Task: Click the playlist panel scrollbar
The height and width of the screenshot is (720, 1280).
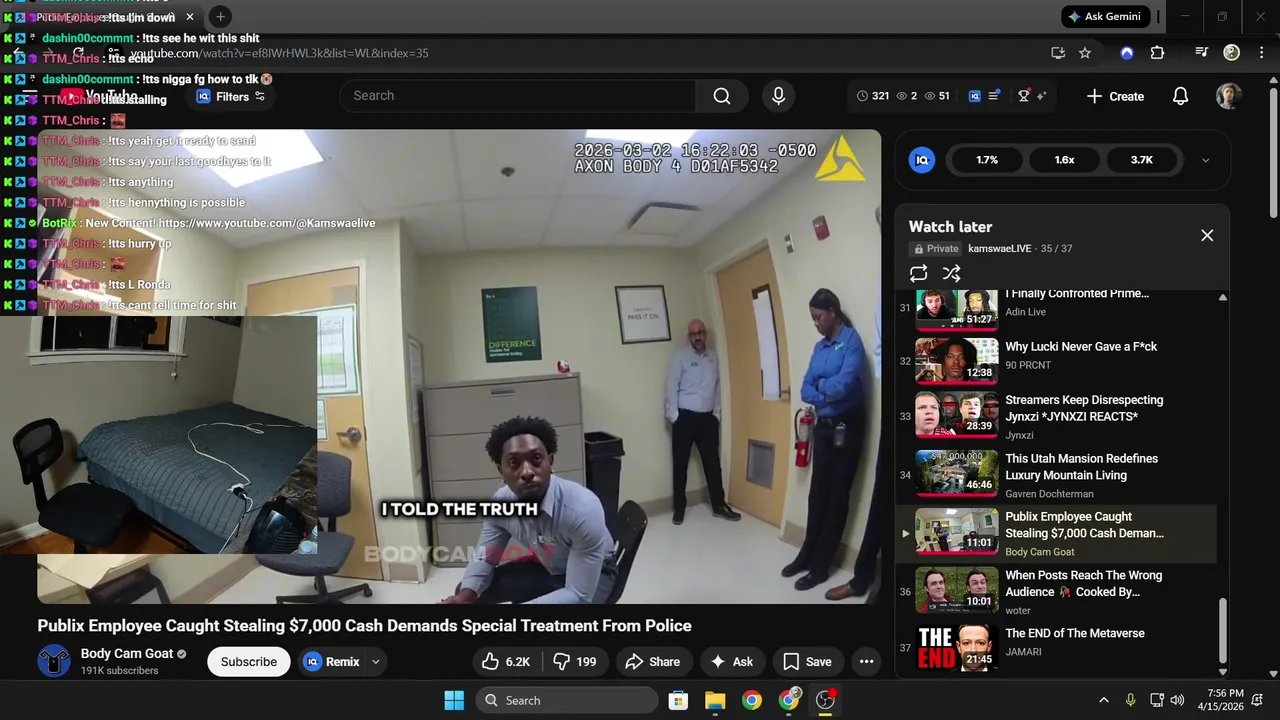Action: coord(1222,630)
